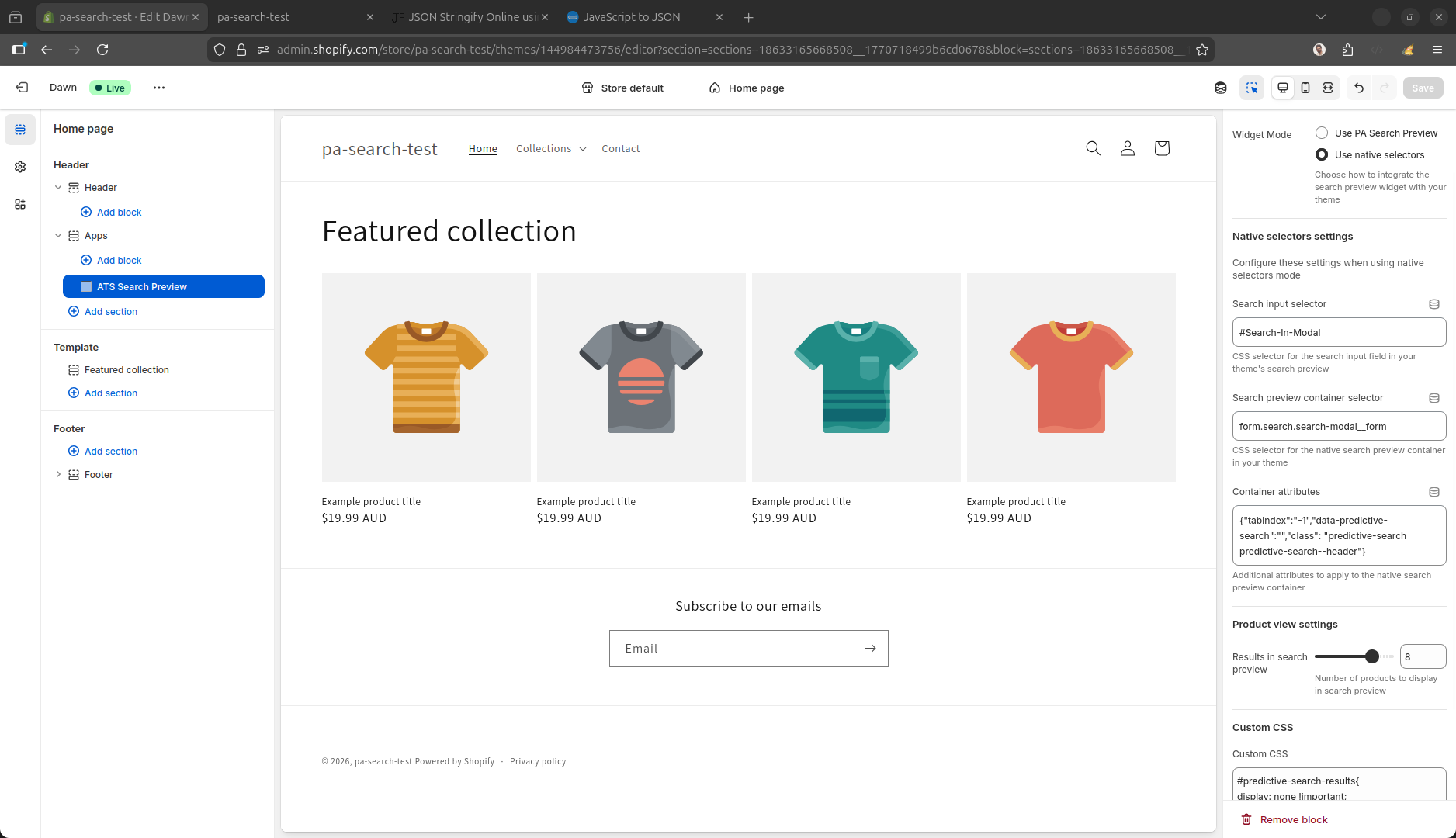Undo the last change

pyautogui.click(x=1358, y=88)
